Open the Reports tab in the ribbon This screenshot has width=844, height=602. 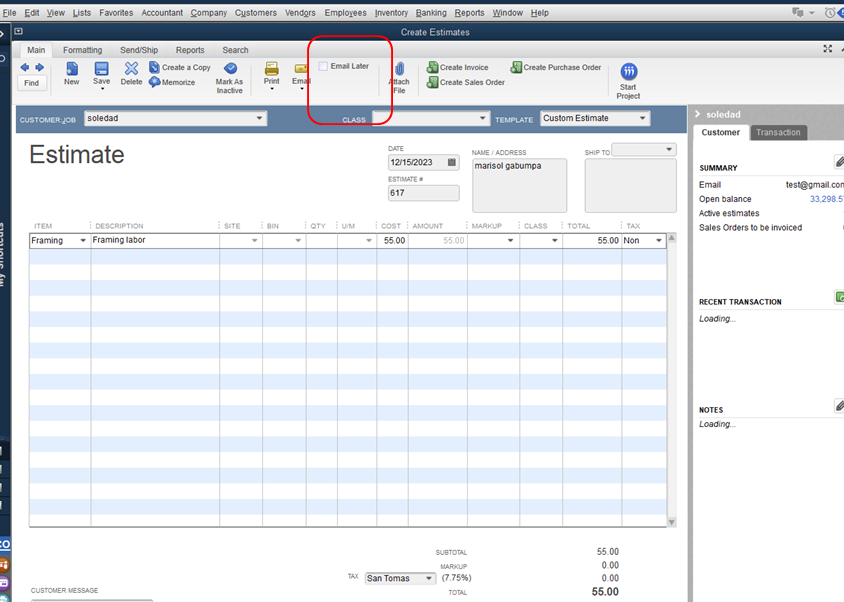click(x=190, y=50)
